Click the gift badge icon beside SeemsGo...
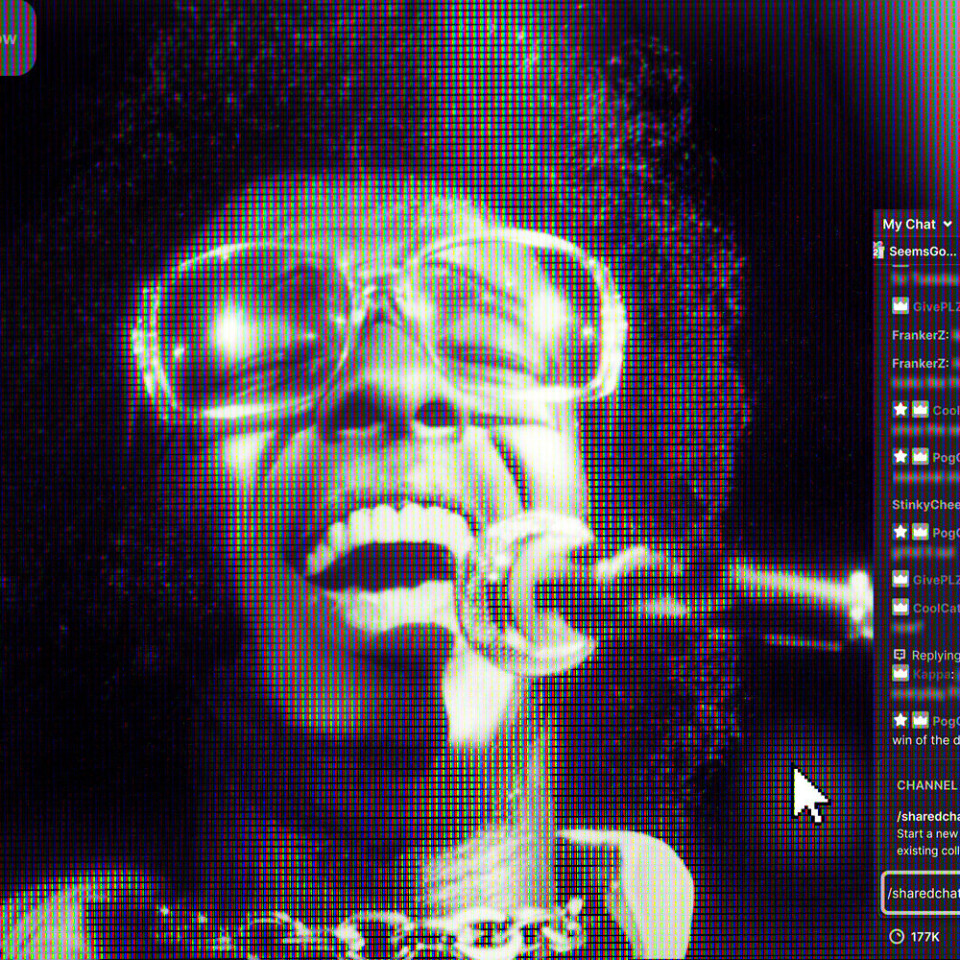 click(879, 250)
